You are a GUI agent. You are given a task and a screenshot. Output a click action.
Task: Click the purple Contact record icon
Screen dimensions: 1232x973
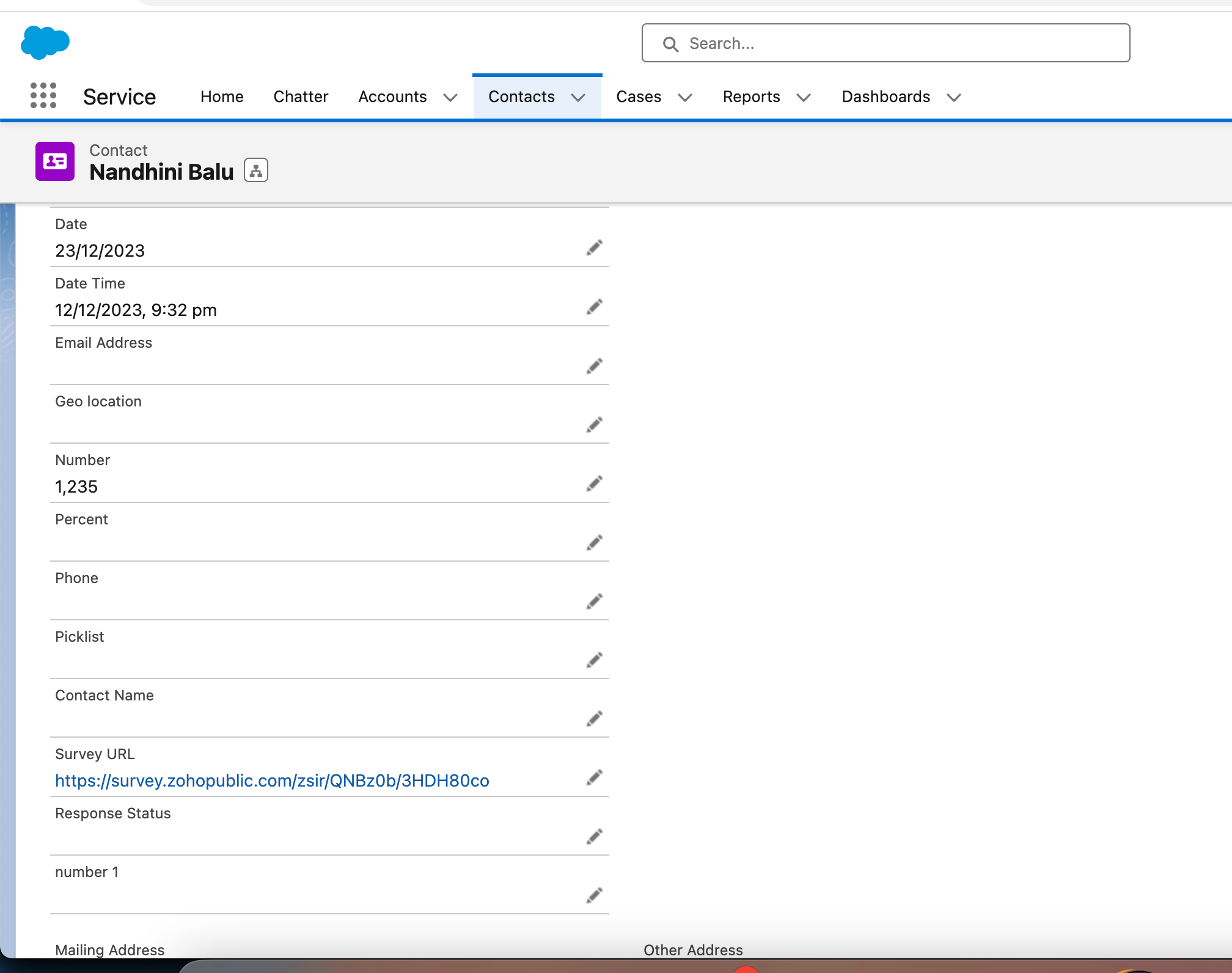coord(55,161)
